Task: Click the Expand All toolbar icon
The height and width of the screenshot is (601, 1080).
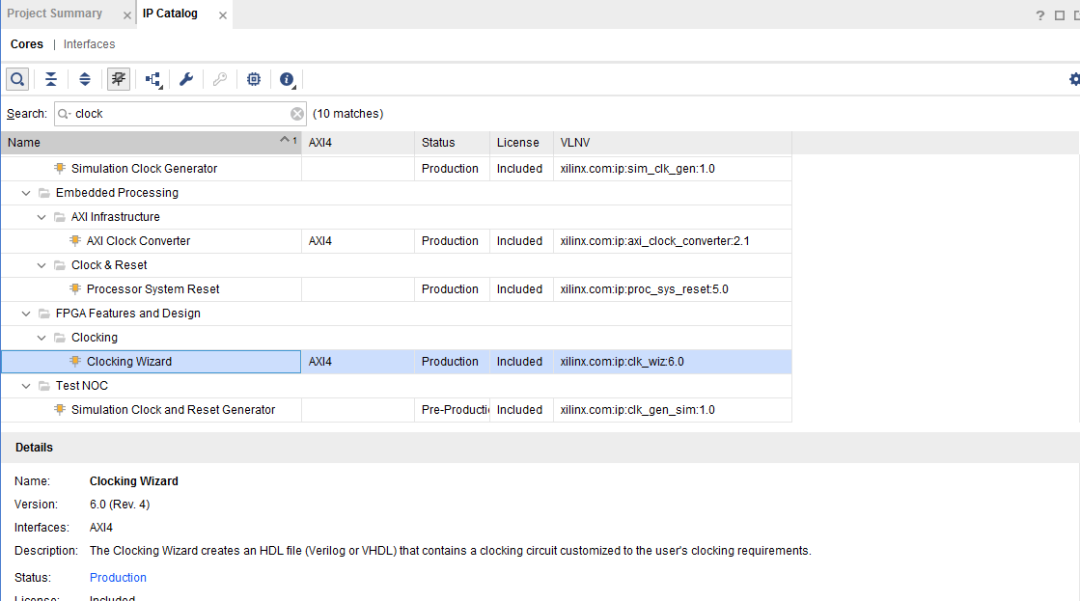Action: [x=85, y=79]
